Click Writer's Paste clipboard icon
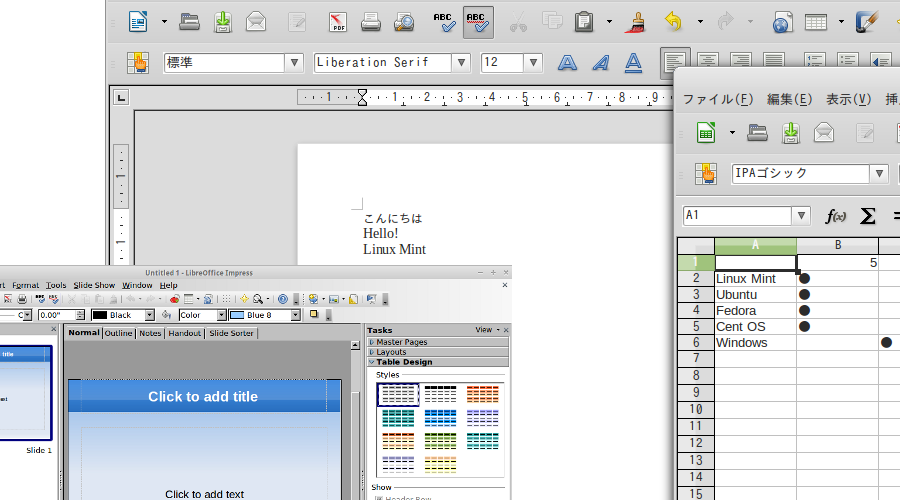 (584, 22)
